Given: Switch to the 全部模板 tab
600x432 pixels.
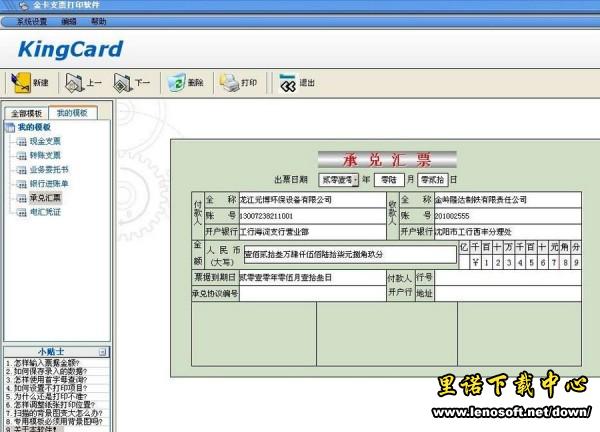Looking at the screenshot, I should [x=26, y=113].
